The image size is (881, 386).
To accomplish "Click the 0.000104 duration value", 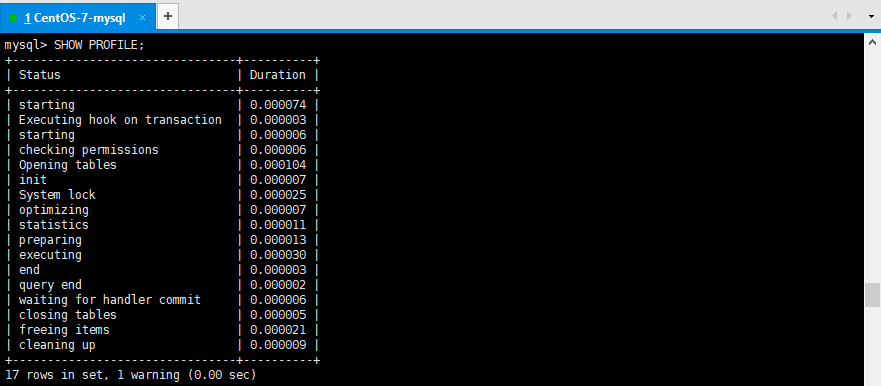I will tap(278, 165).
